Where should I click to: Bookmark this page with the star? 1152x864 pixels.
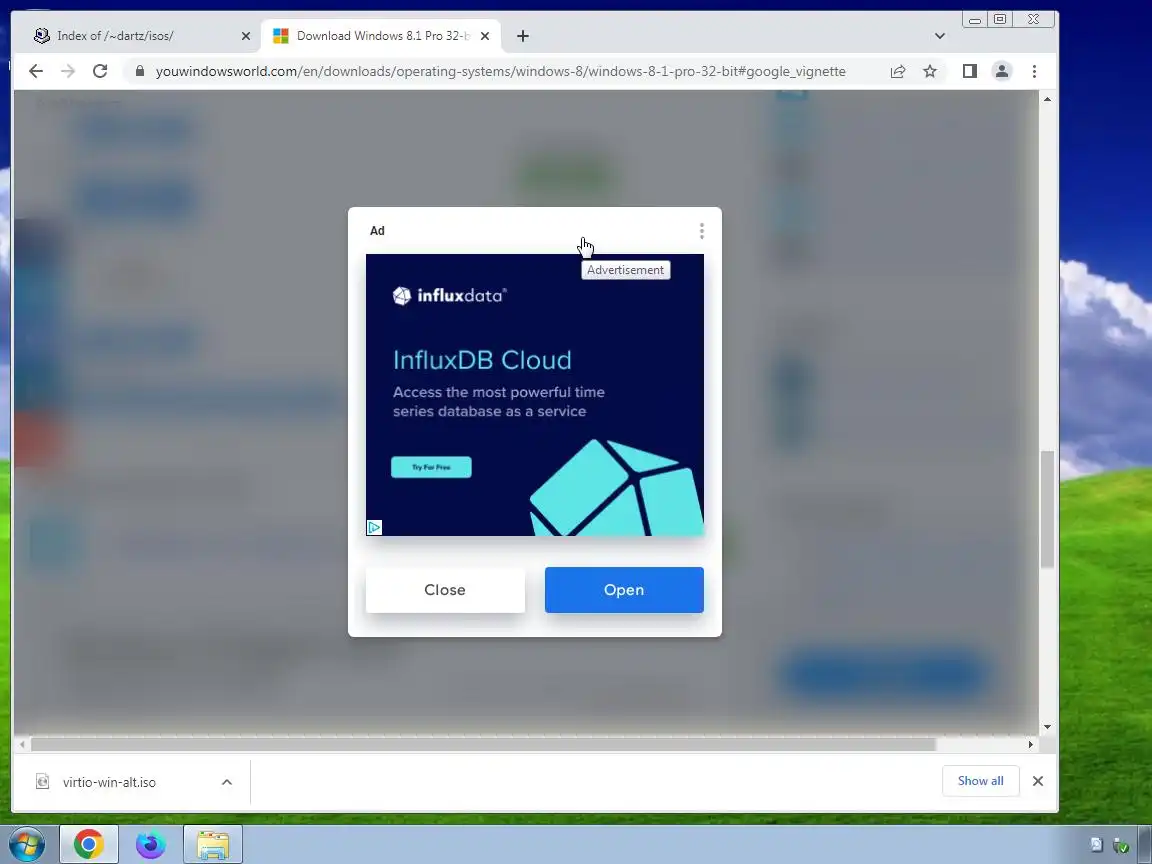[x=930, y=71]
